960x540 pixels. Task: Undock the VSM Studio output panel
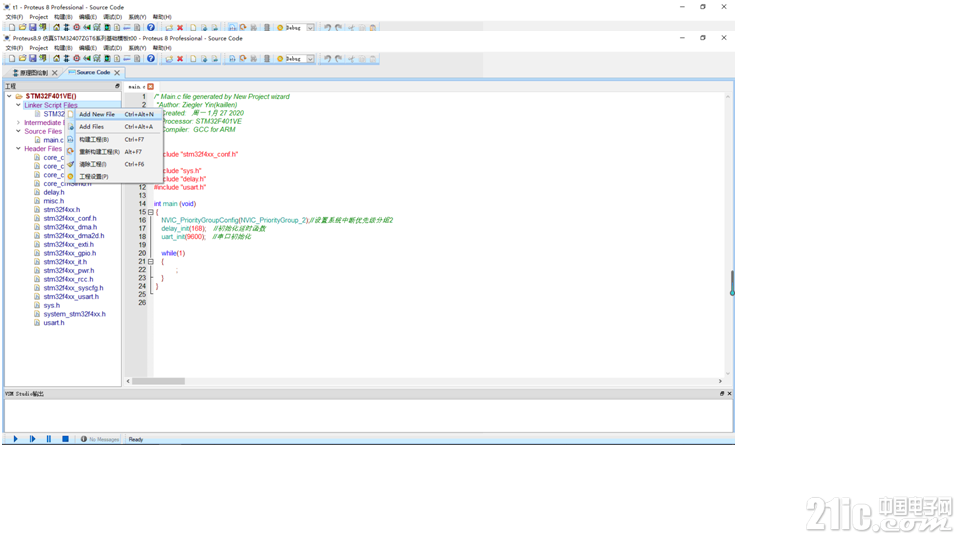pos(722,394)
